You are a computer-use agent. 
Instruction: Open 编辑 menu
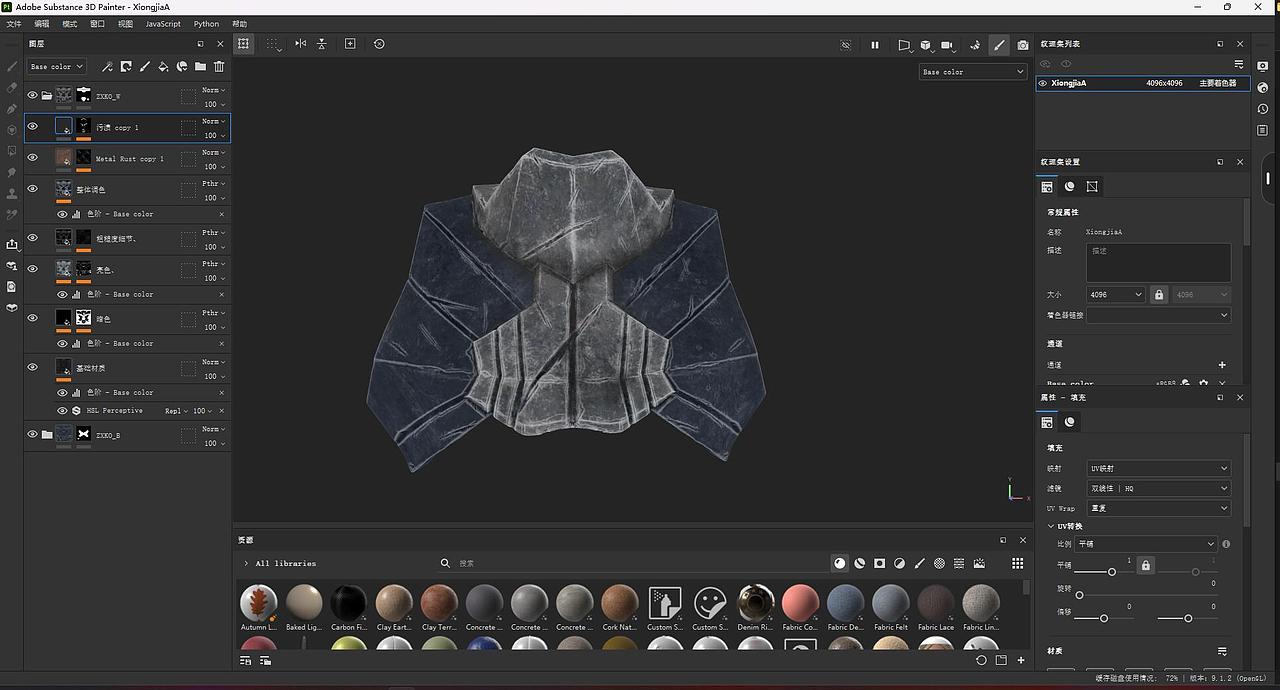pyautogui.click(x=42, y=24)
